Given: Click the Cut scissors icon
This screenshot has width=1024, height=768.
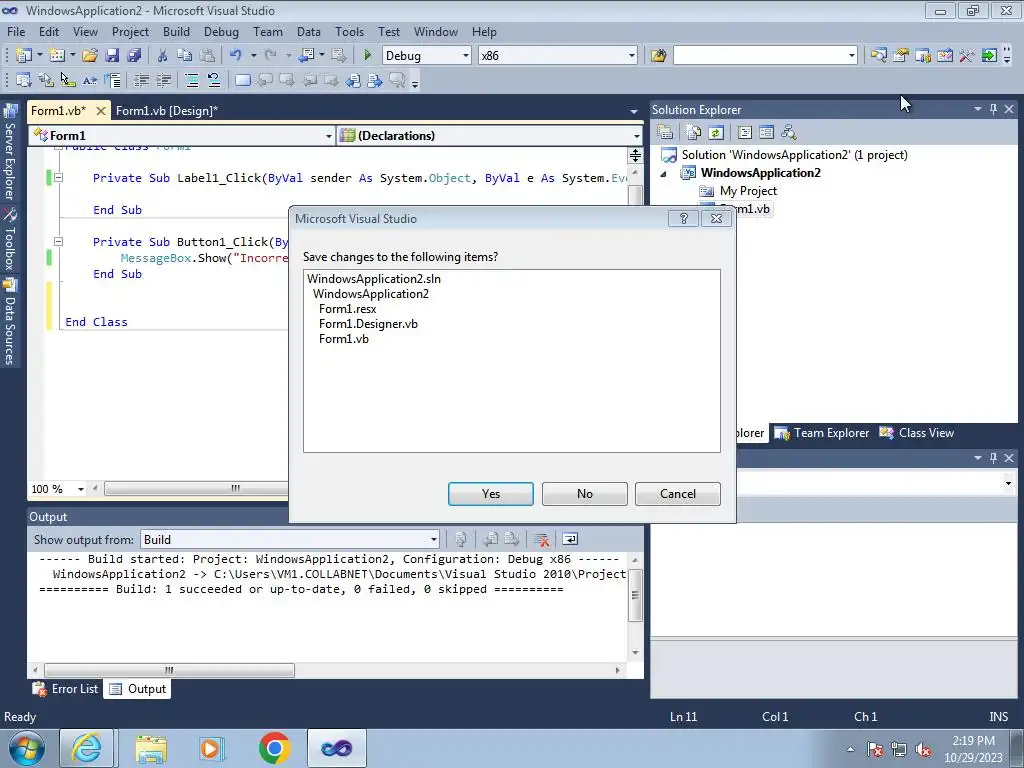Looking at the screenshot, I should click(x=163, y=56).
